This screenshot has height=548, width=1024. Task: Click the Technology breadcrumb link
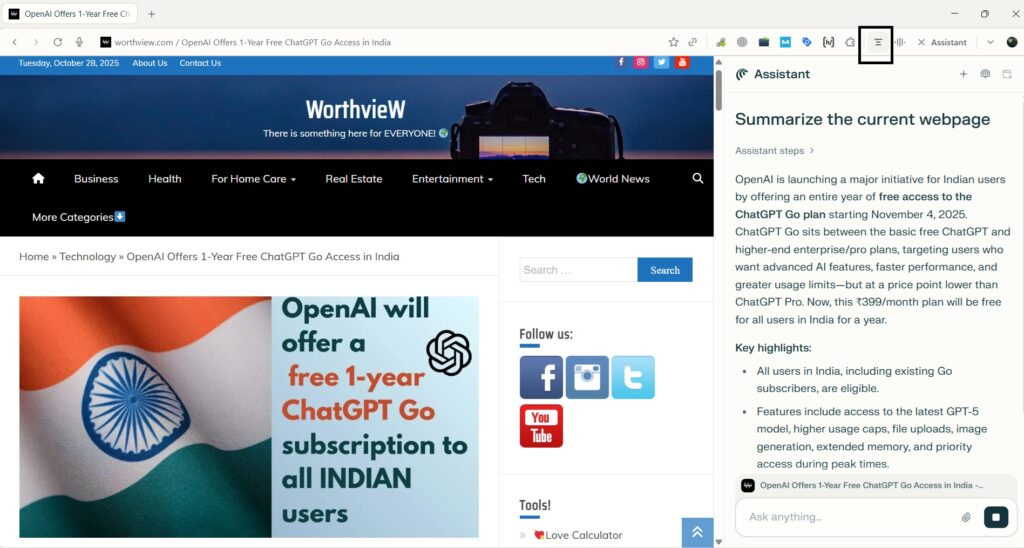pyautogui.click(x=88, y=257)
